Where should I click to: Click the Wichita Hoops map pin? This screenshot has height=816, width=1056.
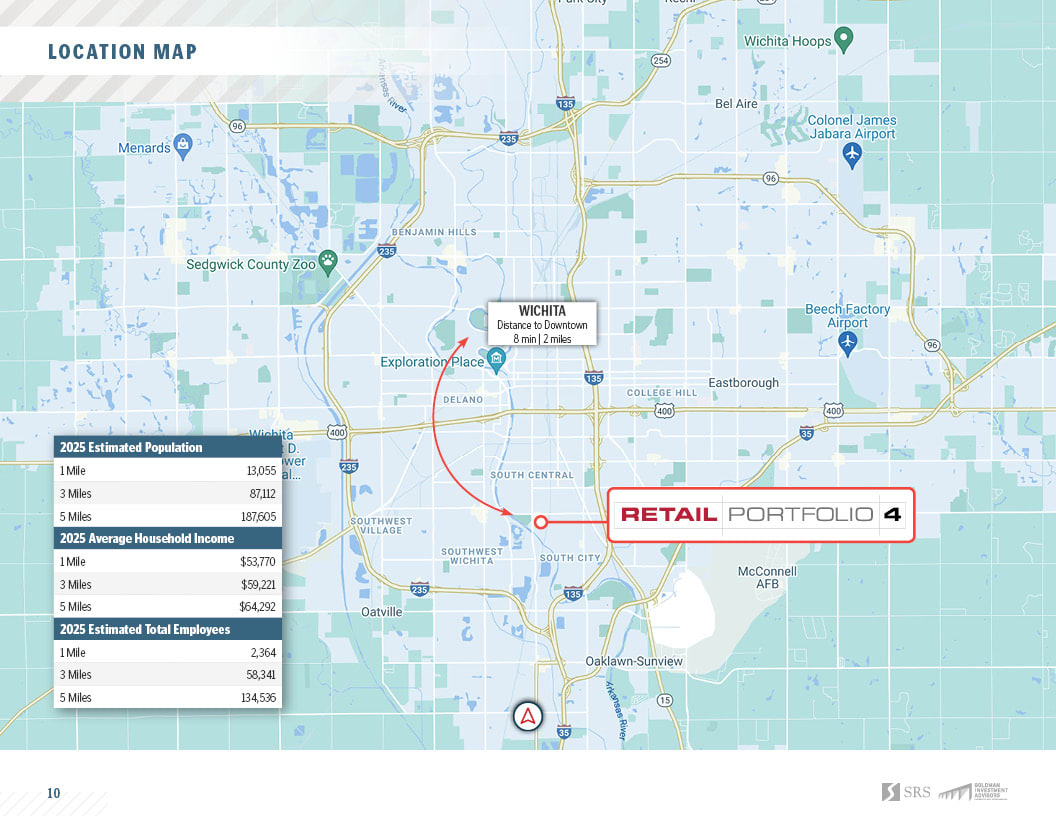click(x=844, y=40)
